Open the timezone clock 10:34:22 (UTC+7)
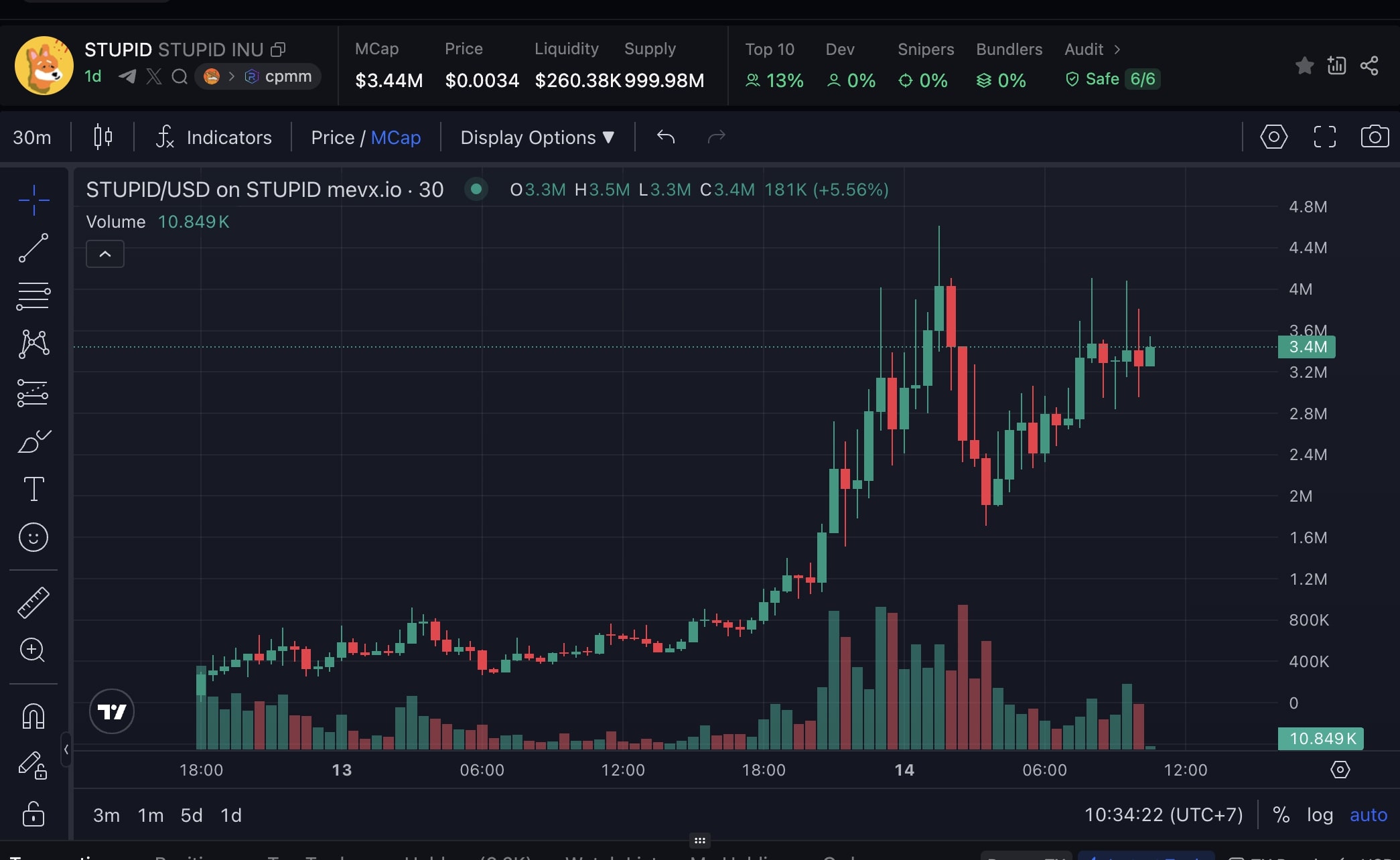Viewport: 1400px width, 860px height. click(1164, 815)
